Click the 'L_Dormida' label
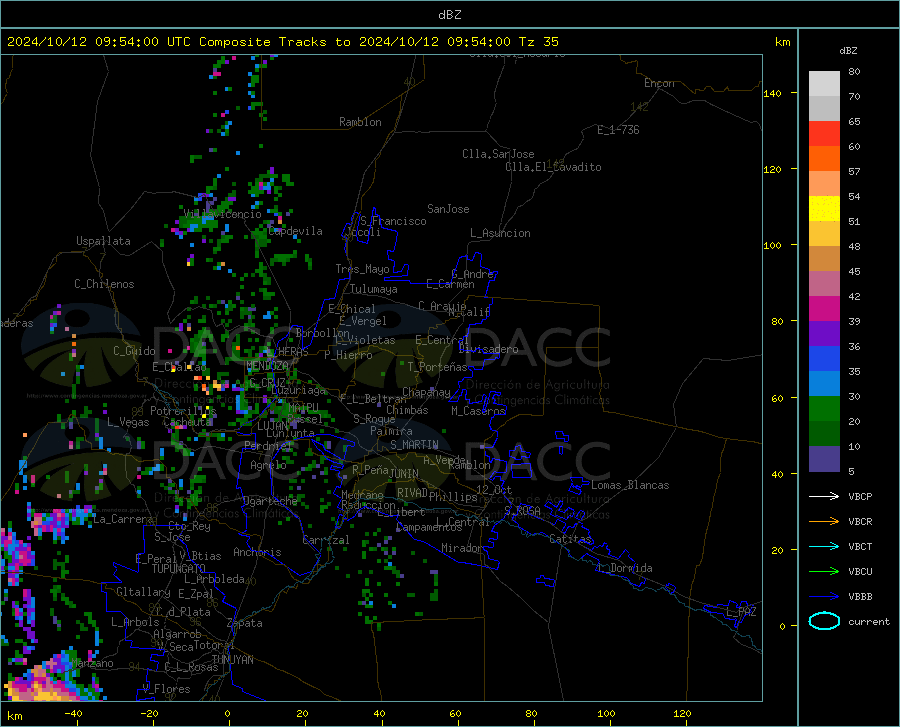Viewport: 900px width, 727px height. pyautogui.click(x=624, y=568)
